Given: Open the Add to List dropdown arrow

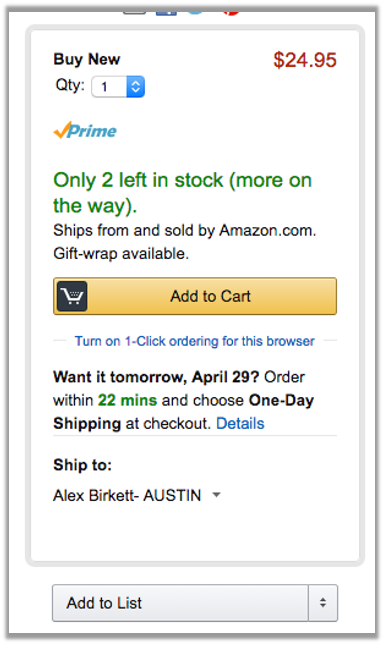Looking at the screenshot, I should click(323, 603).
